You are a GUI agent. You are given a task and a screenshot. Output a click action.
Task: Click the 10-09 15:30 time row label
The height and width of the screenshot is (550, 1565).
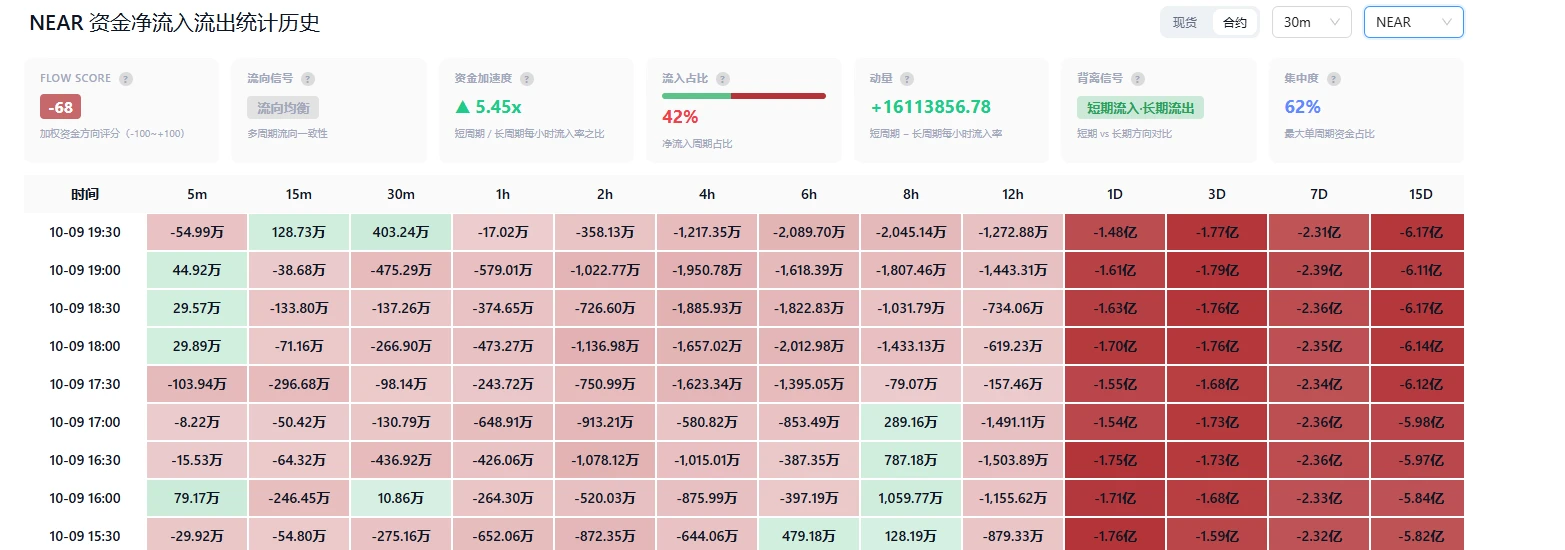(x=85, y=536)
